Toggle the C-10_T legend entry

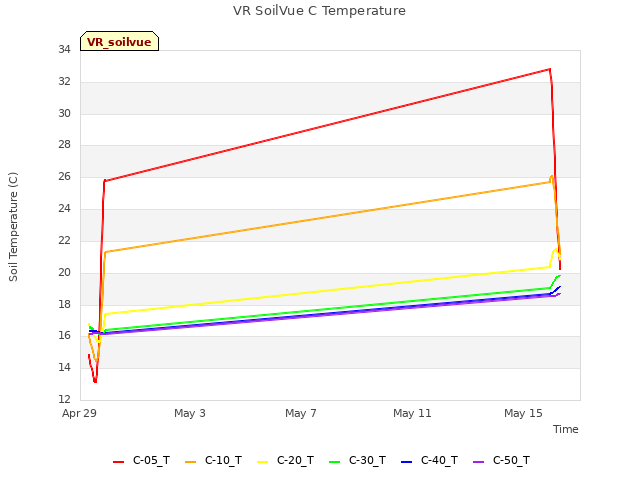point(213,461)
